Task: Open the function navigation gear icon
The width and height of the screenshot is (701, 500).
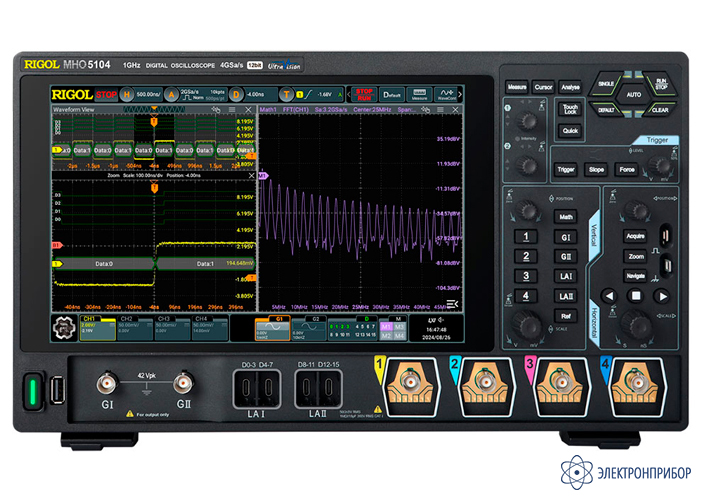Action: (64, 328)
